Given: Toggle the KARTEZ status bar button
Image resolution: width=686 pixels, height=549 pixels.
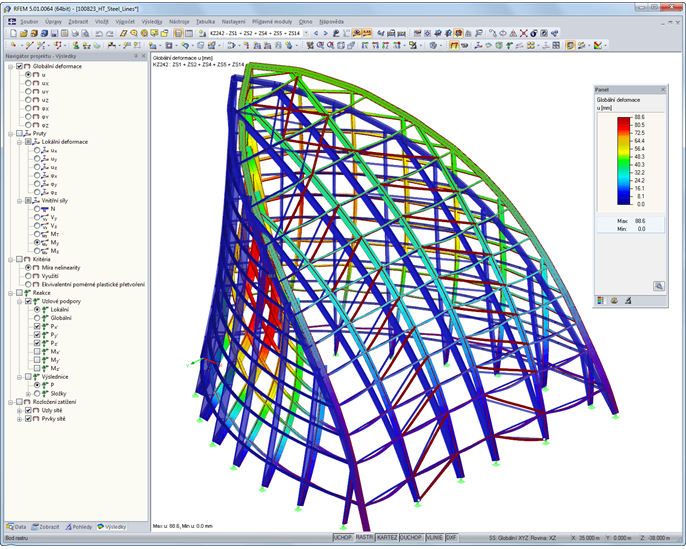Looking at the screenshot, I should click(387, 537).
